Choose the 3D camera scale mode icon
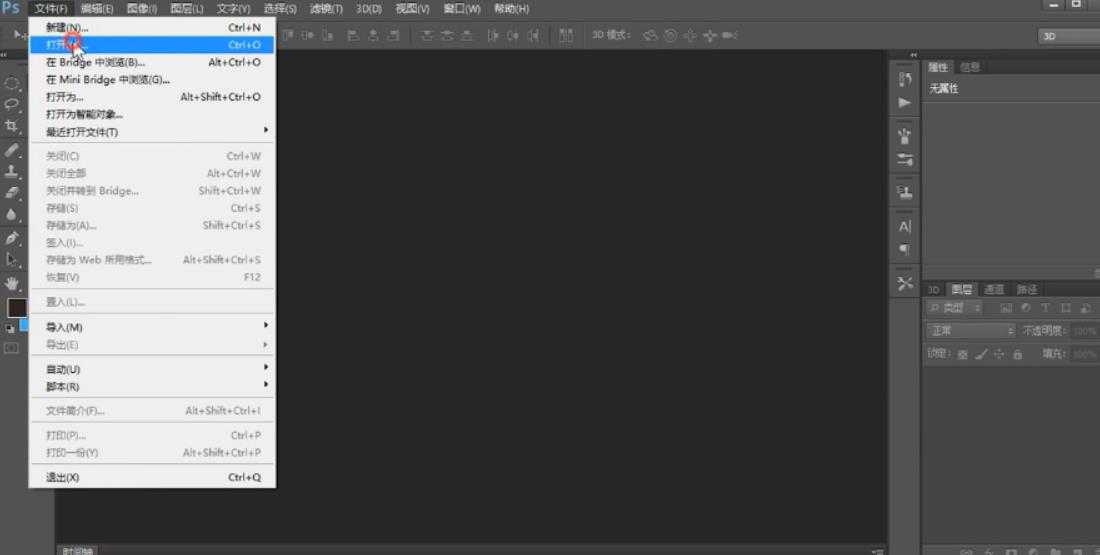The height and width of the screenshot is (555, 1100). click(730, 35)
